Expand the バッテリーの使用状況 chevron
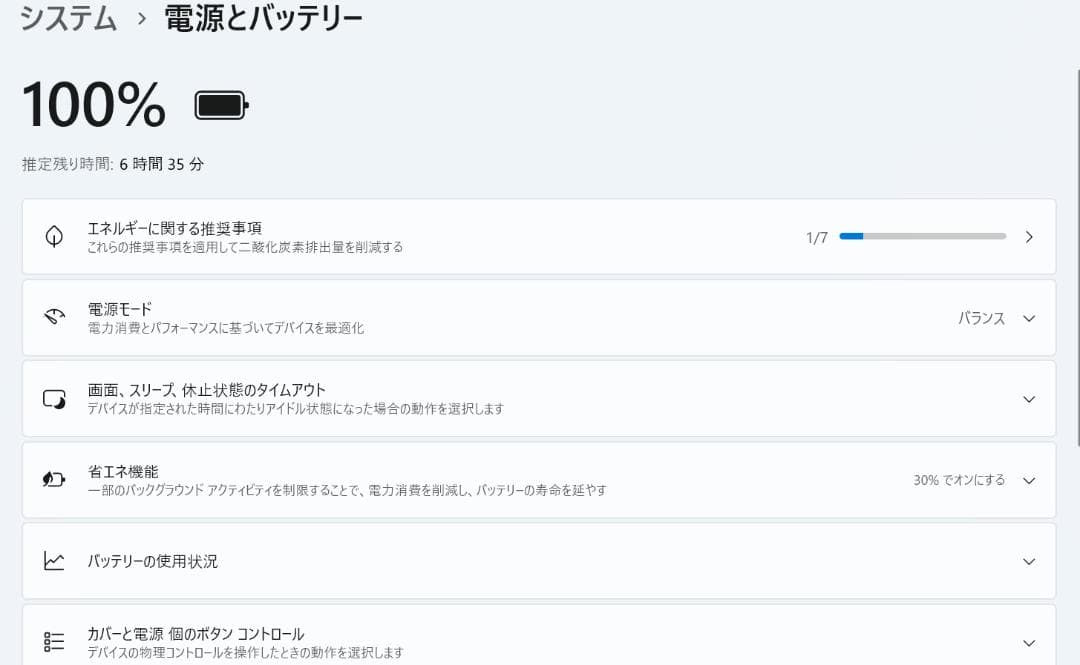The height and width of the screenshot is (665, 1080). pos(1029,561)
